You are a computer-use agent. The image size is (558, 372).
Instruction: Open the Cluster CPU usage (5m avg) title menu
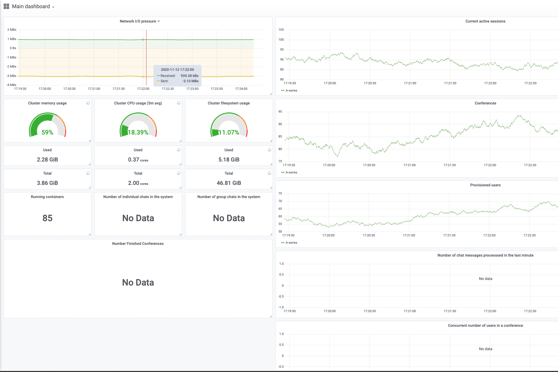coord(138,103)
